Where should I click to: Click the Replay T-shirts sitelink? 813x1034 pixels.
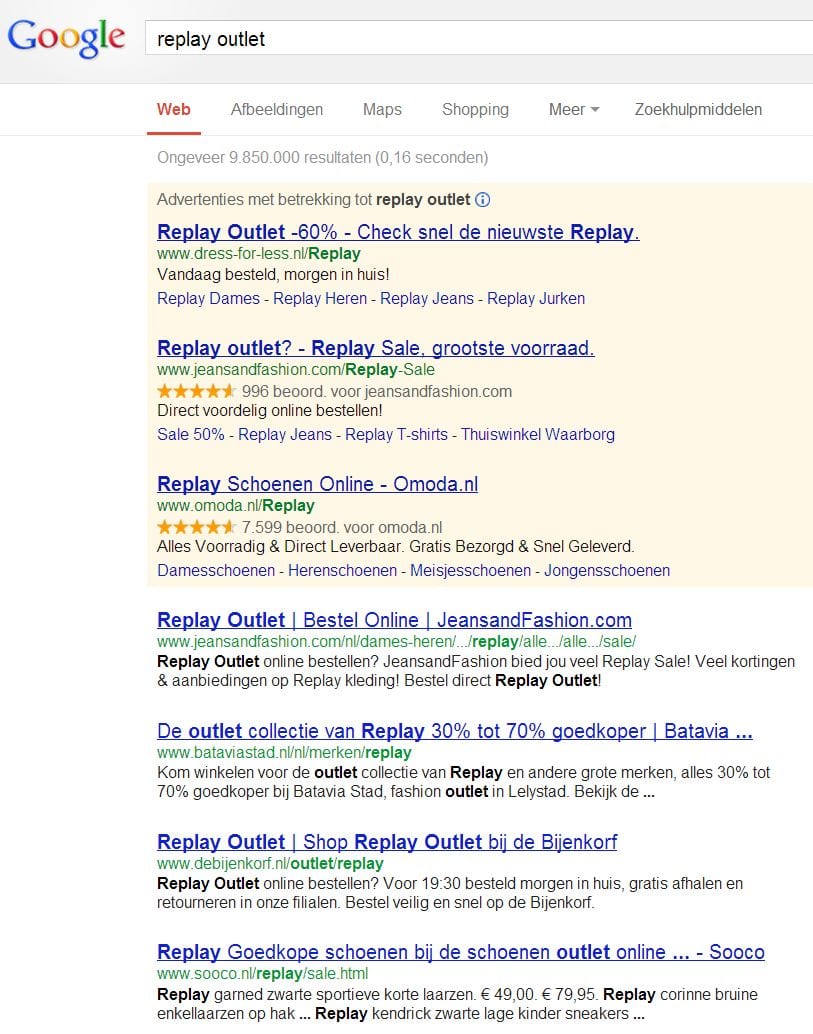396,435
